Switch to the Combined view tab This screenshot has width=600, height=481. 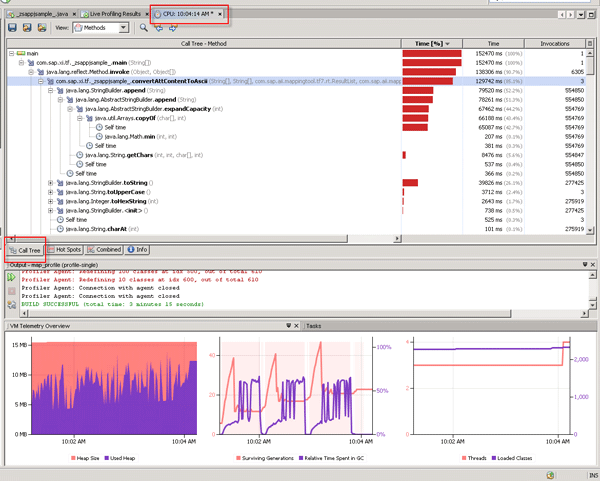[104, 249]
